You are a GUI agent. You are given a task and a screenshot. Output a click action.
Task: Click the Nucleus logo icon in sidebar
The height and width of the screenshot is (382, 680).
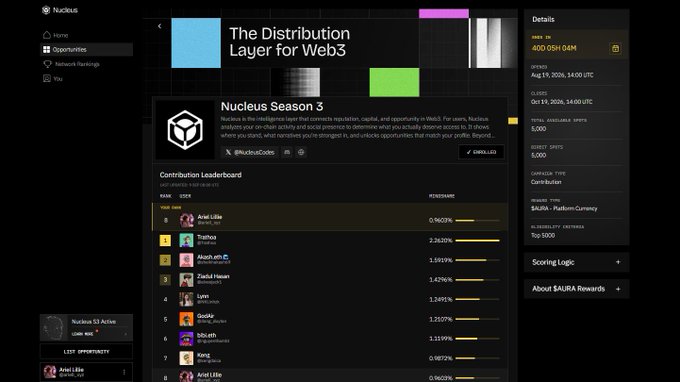[46, 10]
